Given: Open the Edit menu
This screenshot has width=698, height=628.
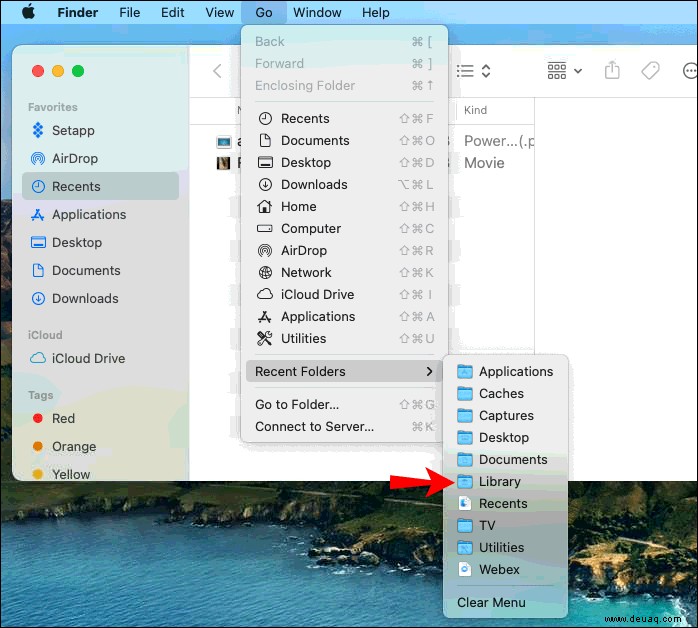Looking at the screenshot, I should pyautogui.click(x=172, y=12).
